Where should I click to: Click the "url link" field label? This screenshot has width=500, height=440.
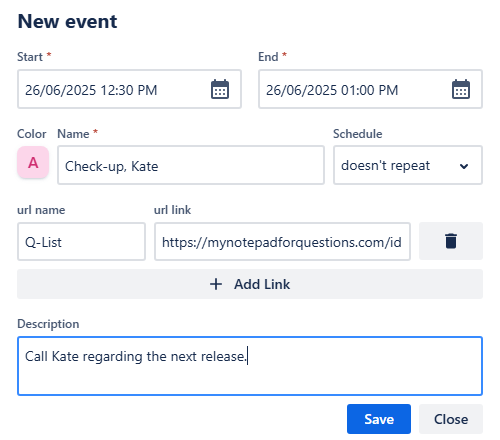(x=172, y=210)
